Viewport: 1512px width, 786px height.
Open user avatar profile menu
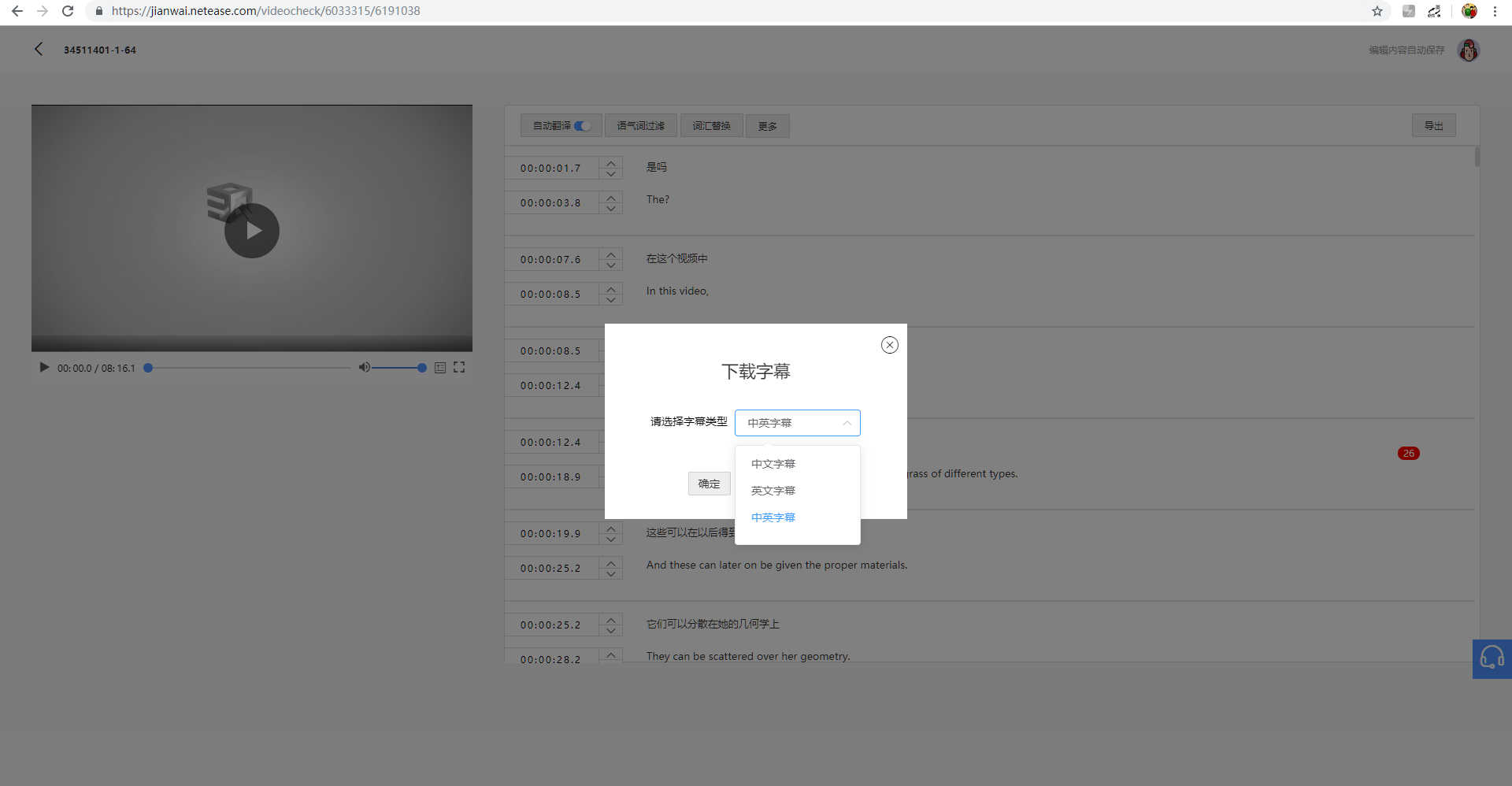tap(1469, 50)
